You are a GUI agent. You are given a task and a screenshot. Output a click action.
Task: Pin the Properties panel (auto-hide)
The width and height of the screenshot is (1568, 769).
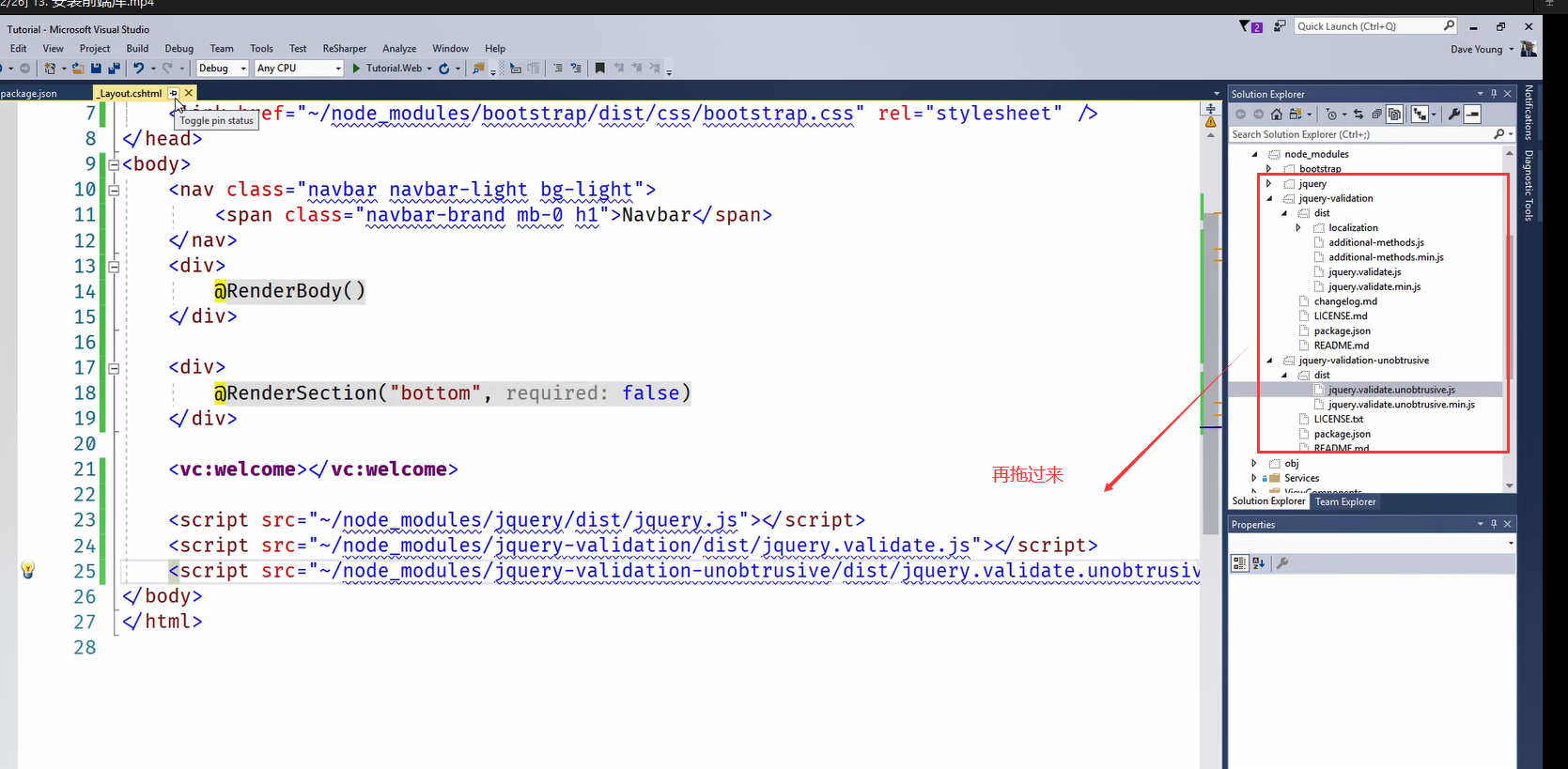[x=1494, y=524]
